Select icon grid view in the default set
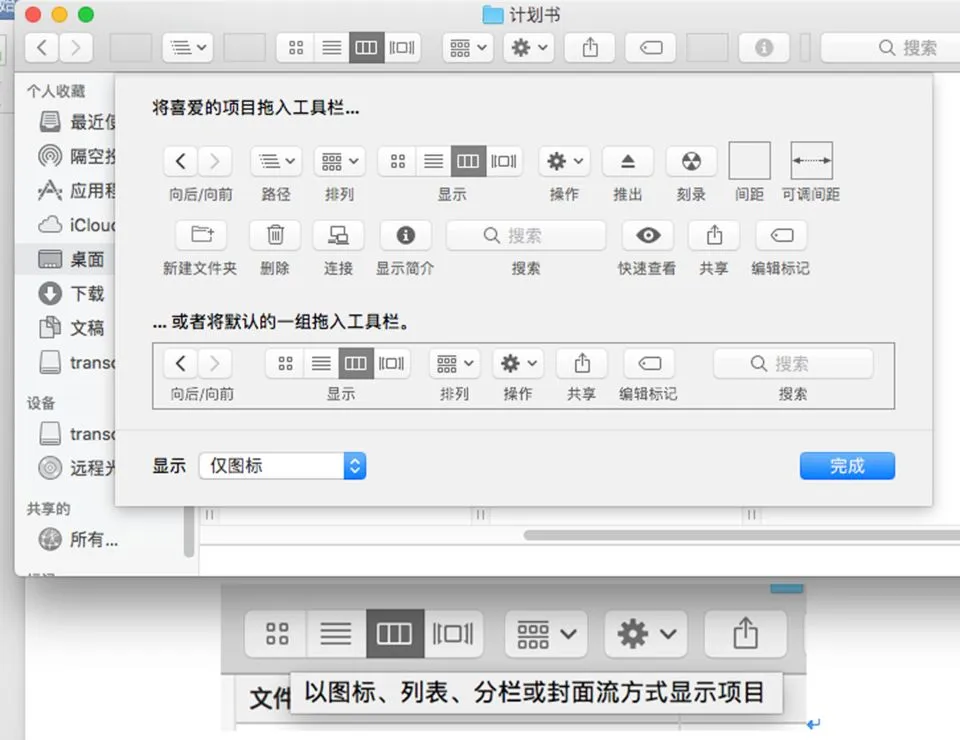 point(285,363)
